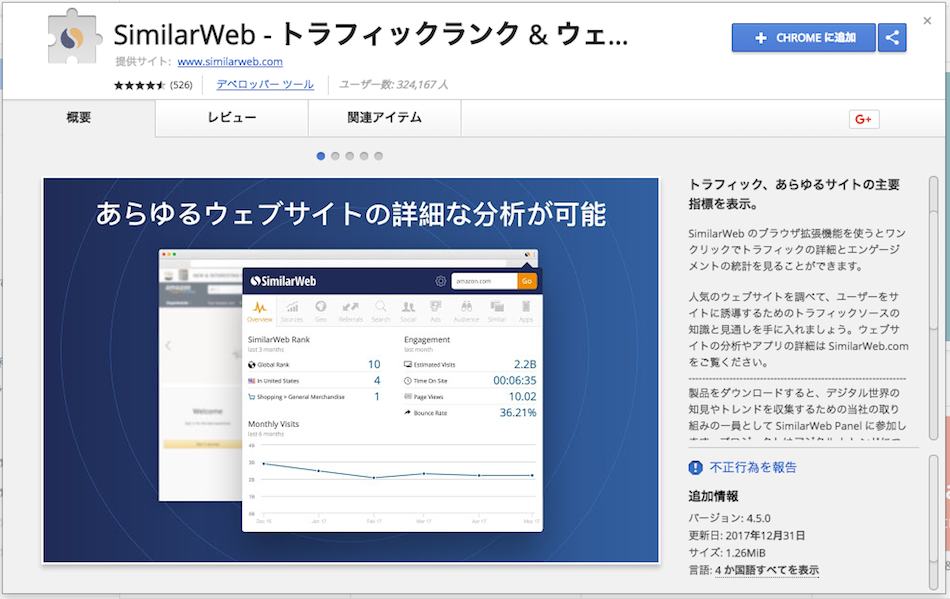Viewport: 950px width, 599px height.
Task: Click the サイズ: 1.26MiB text
Action: pos(727,553)
